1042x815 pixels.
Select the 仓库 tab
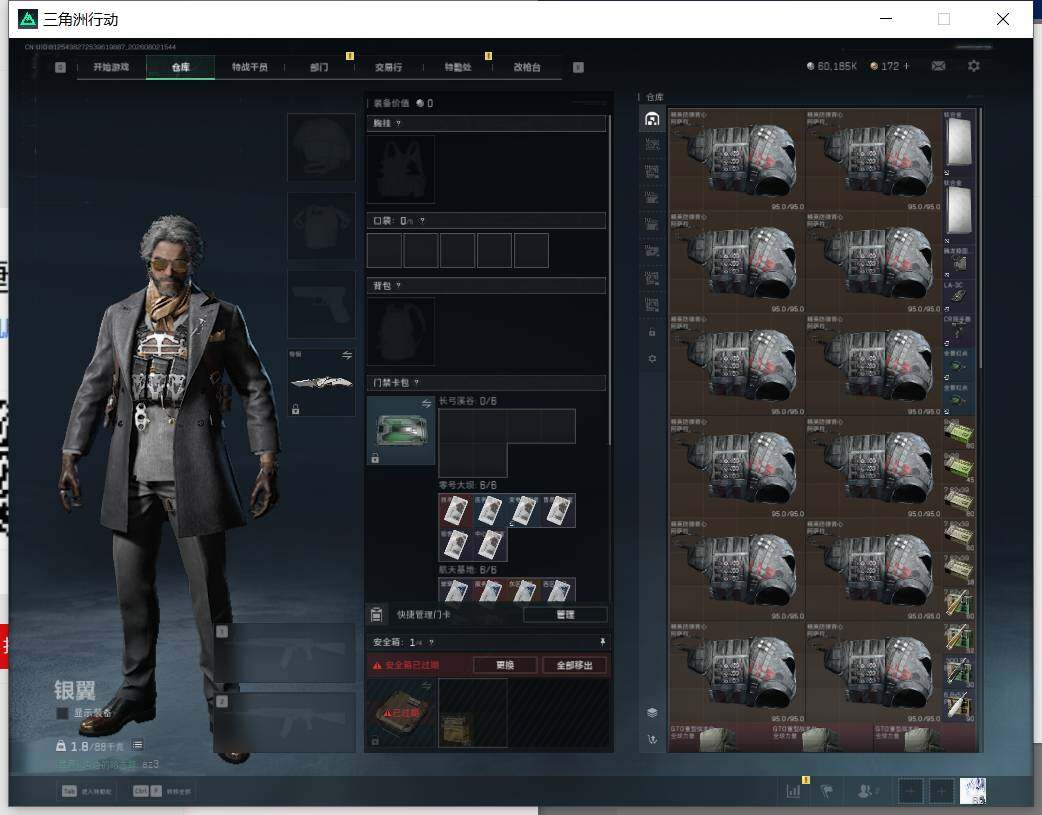[181, 67]
